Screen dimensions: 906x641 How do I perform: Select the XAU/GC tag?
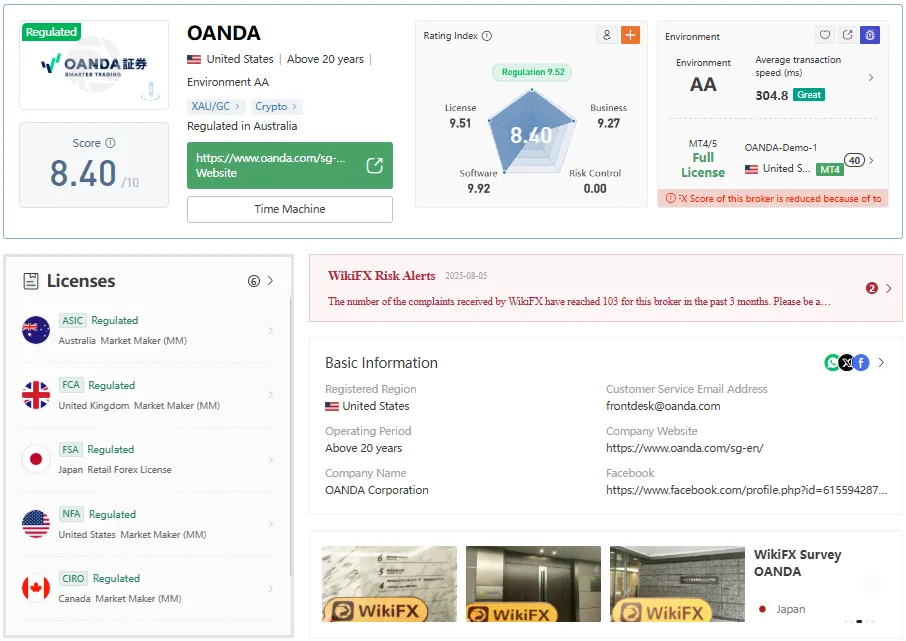click(216, 106)
